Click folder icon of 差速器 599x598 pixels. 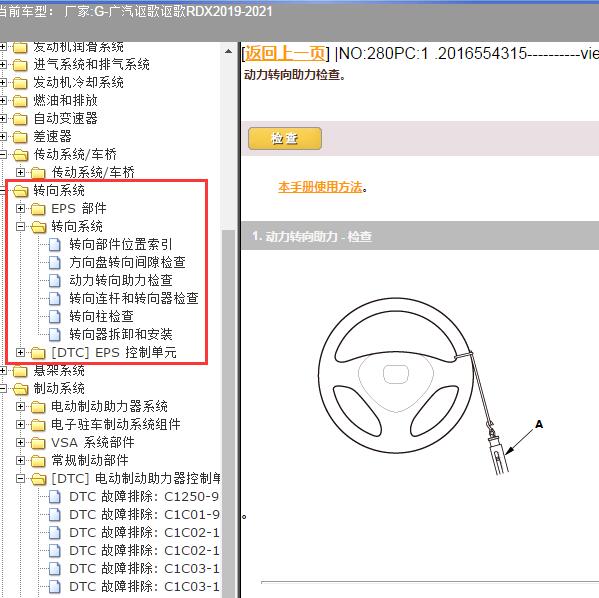(20, 137)
